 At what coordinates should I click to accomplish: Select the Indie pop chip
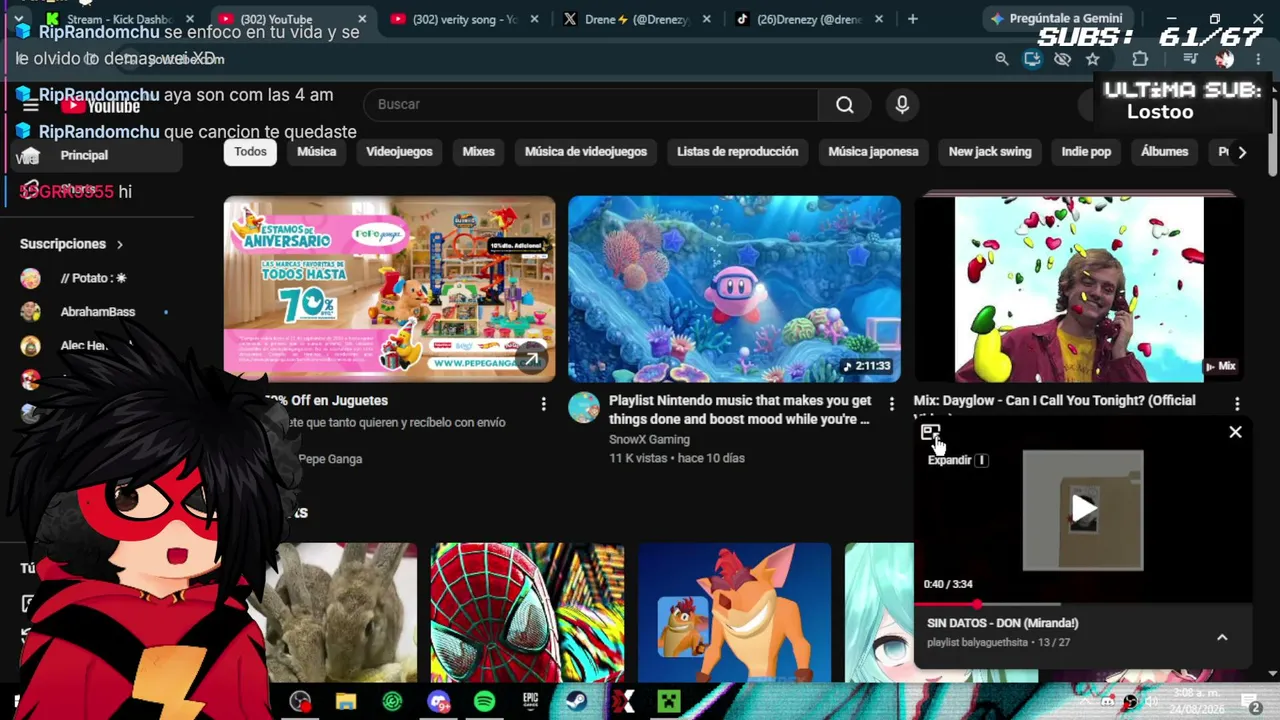click(1086, 152)
